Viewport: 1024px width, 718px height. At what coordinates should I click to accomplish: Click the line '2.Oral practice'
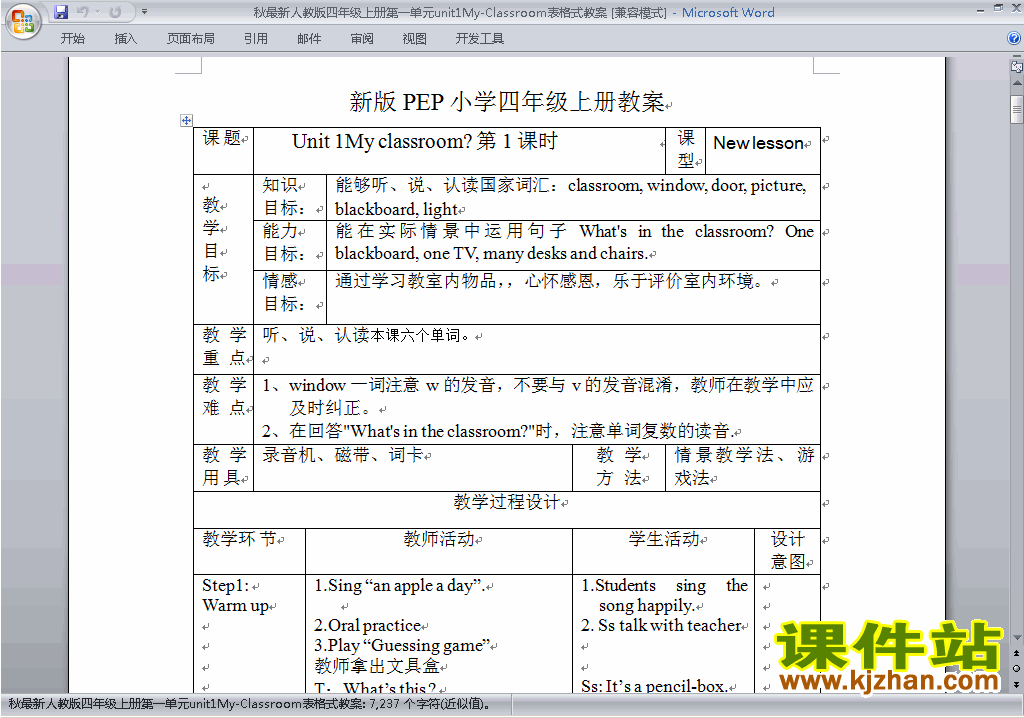(x=368, y=626)
